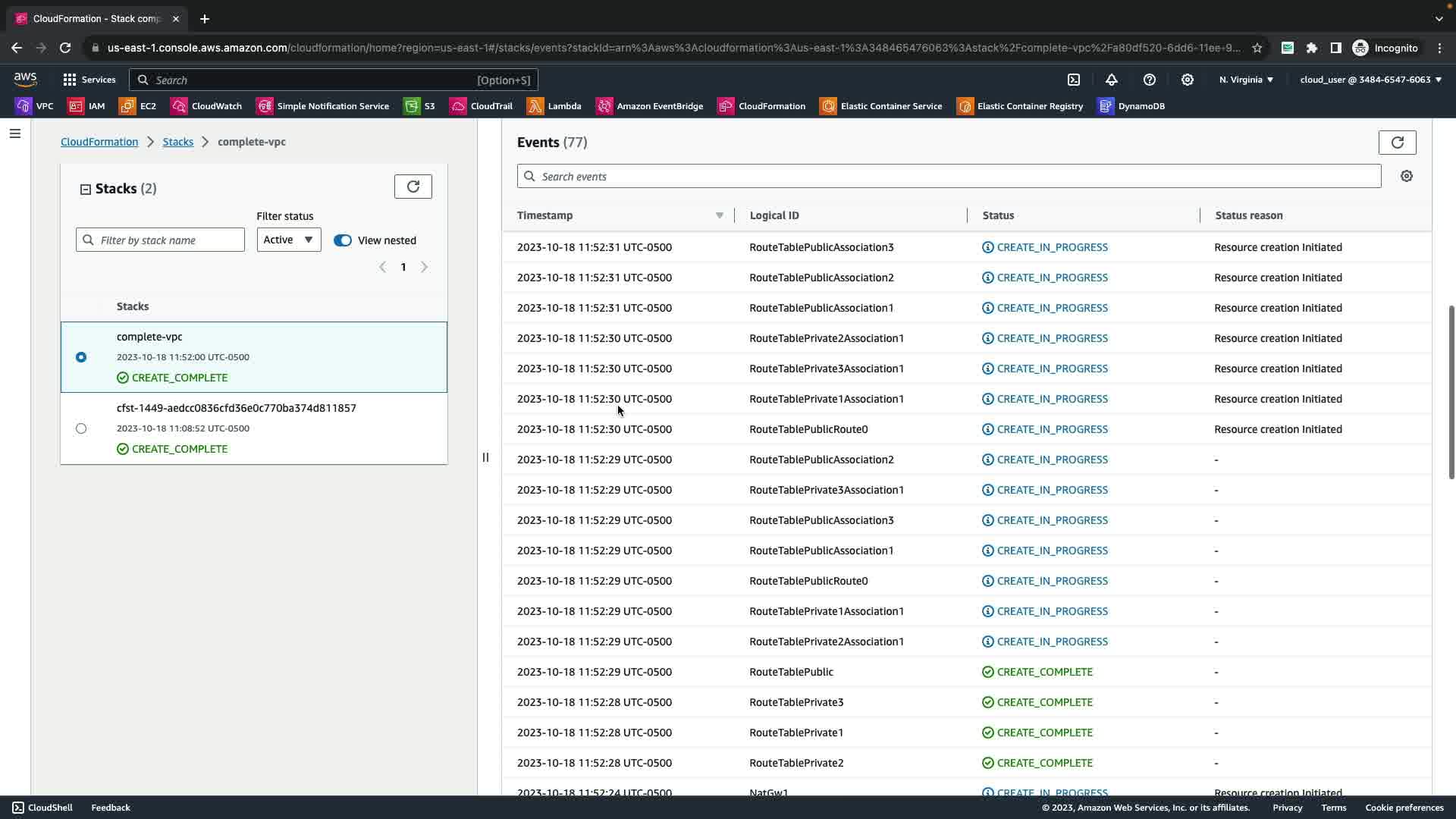Image resolution: width=1456 pixels, height=819 pixels.
Task: Open the Services grid menu
Action: coord(89,80)
